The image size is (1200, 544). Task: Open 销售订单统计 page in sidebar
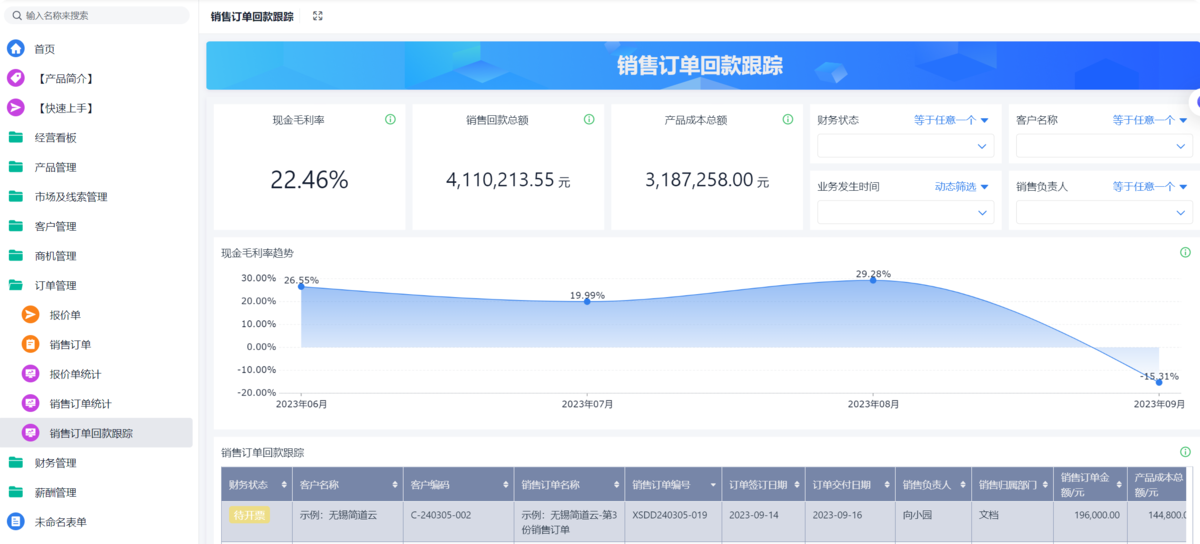[80, 404]
